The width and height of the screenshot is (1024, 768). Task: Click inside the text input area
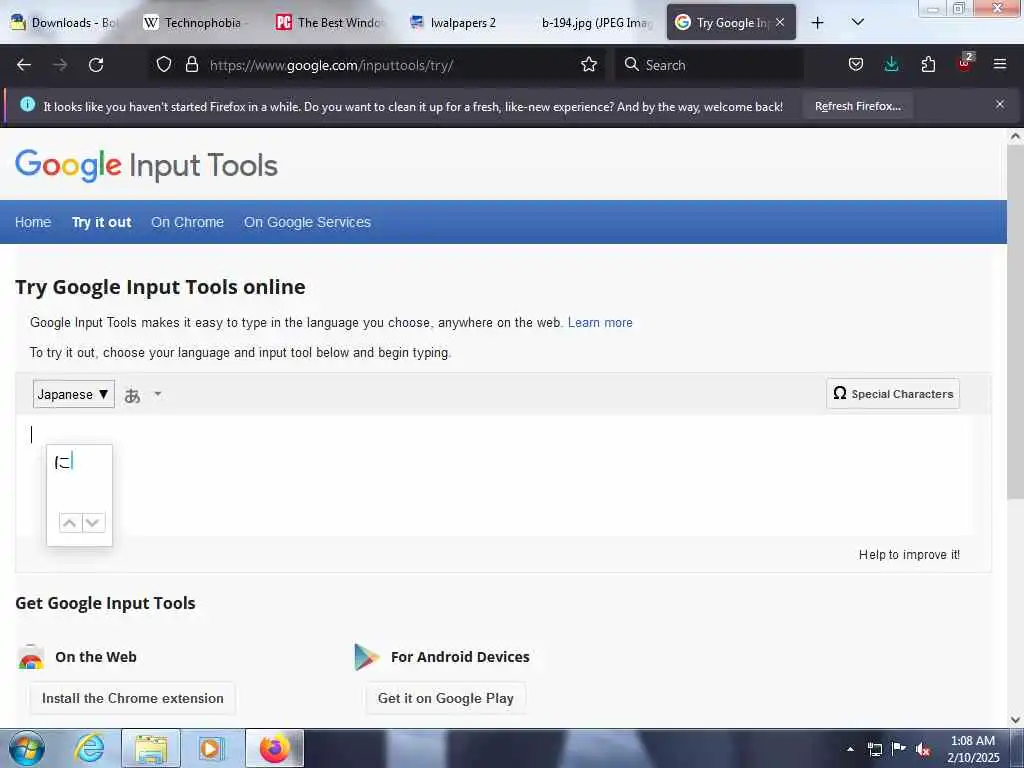click(503, 475)
